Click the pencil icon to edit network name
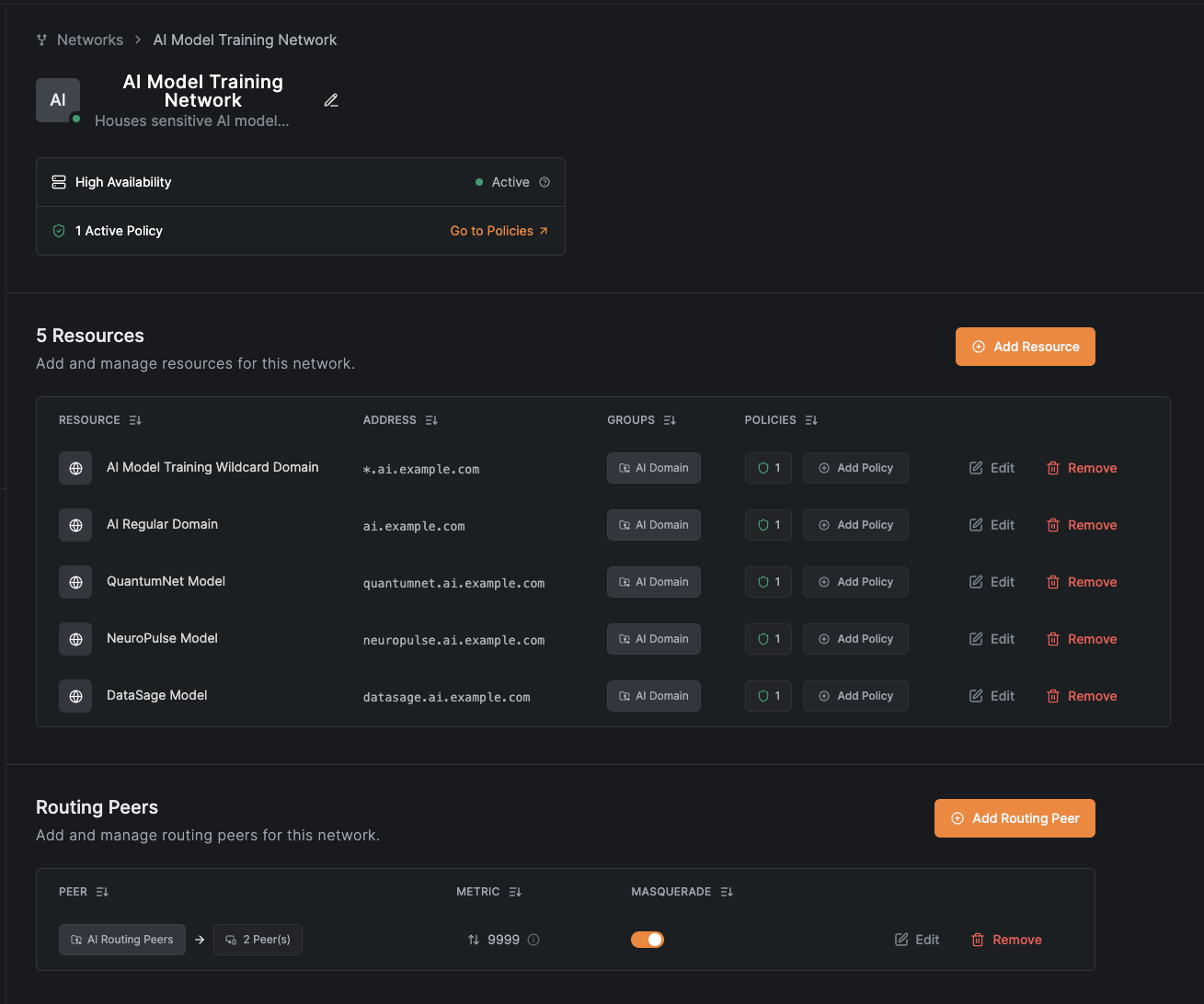 tap(331, 100)
